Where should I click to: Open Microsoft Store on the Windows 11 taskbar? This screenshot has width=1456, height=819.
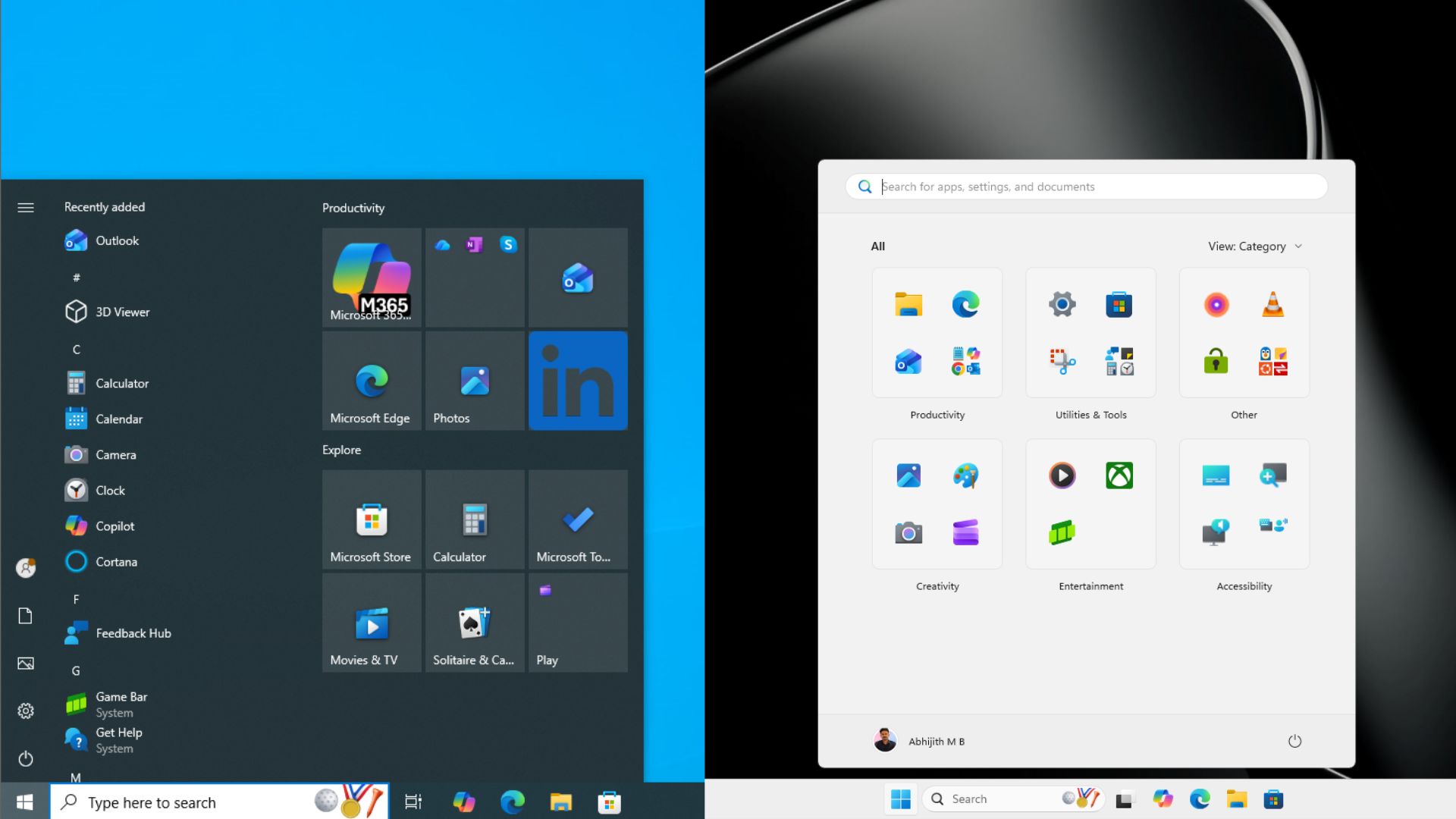(x=1273, y=799)
